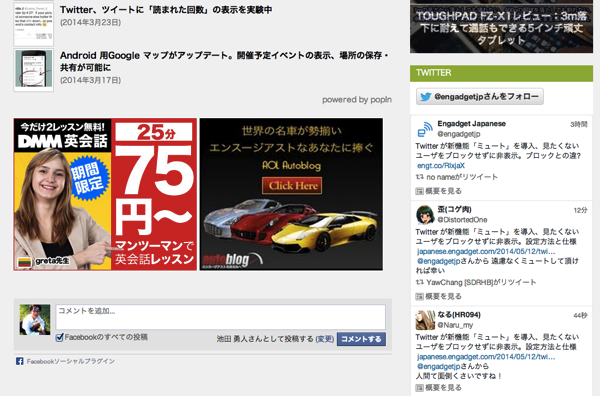Click the '(2014年3月17日)' article date
Viewport: 600px width, 396px height.
coord(90,80)
